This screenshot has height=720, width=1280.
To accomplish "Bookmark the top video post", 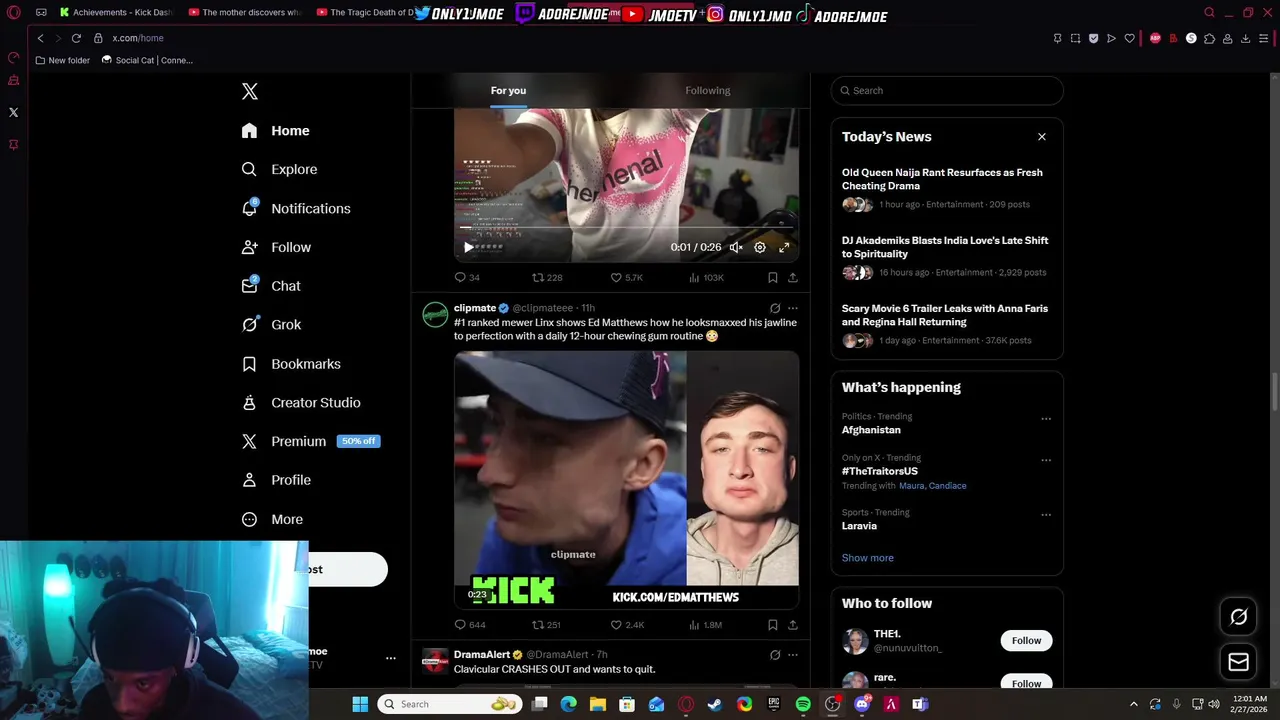I will (x=772, y=277).
